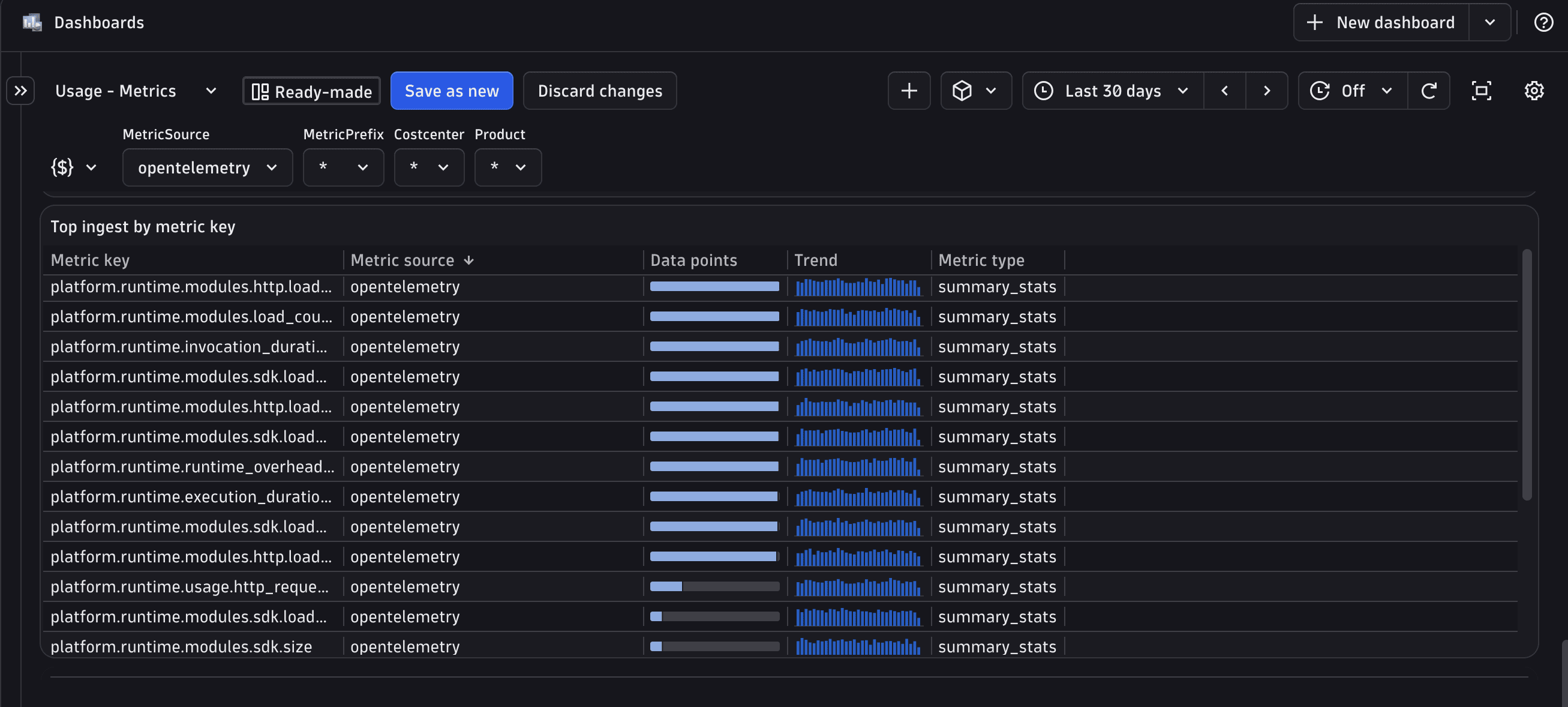This screenshot has width=1568, height=707.
Task: Select platform.runtime.runtime_overhead... row
Action: pos(780,466)
